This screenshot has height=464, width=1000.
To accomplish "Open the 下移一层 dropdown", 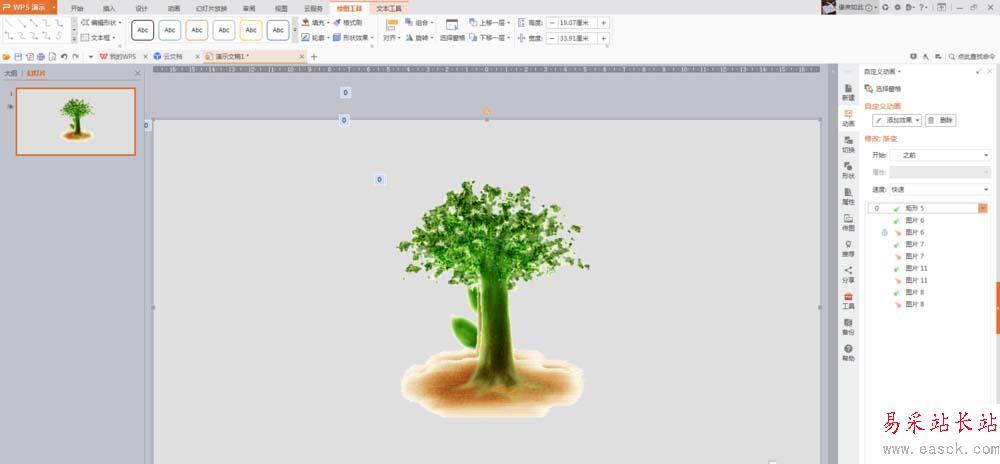I will click(x=490, y=38).
